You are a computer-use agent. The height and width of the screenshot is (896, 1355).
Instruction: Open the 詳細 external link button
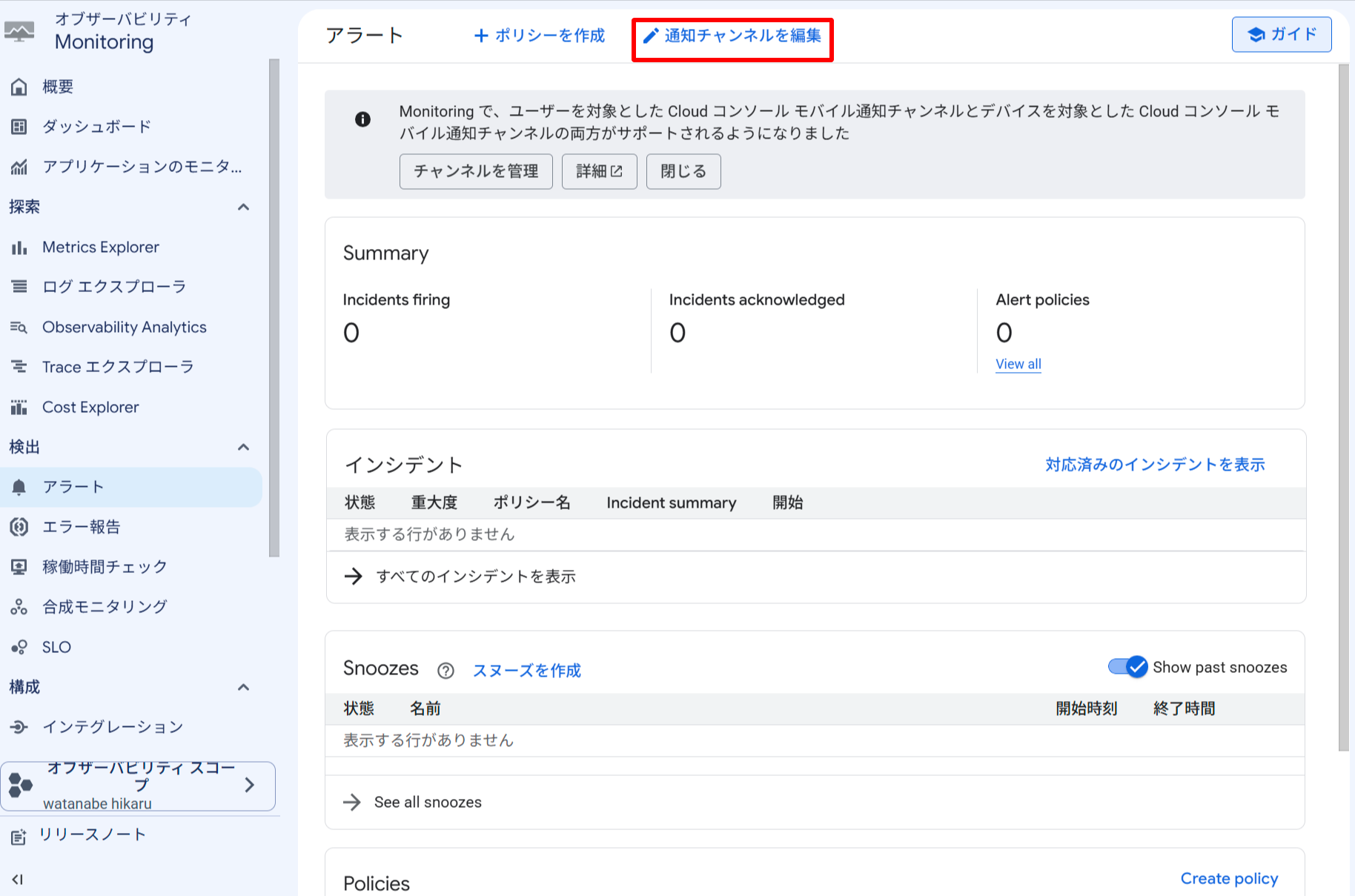(x=599, y=171)
